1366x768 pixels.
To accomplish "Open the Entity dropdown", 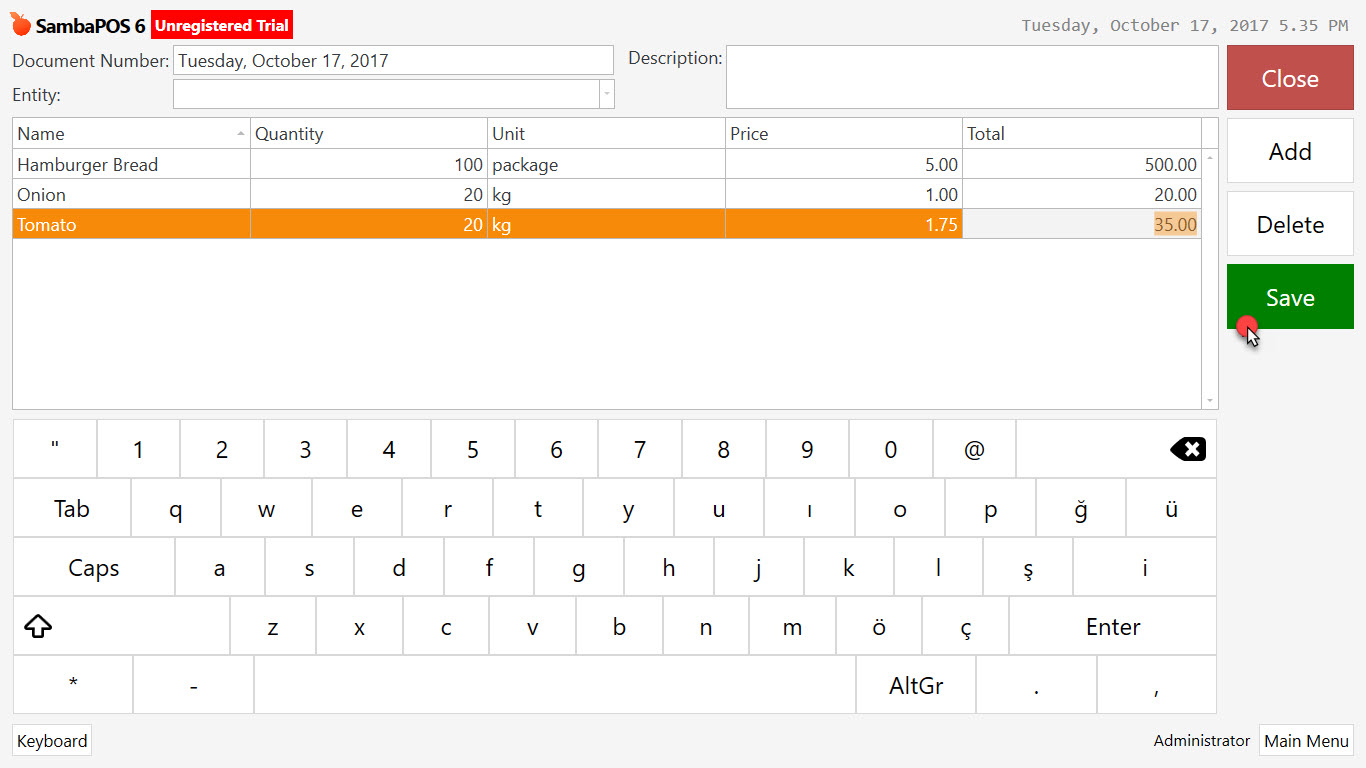I will (607, 94).
